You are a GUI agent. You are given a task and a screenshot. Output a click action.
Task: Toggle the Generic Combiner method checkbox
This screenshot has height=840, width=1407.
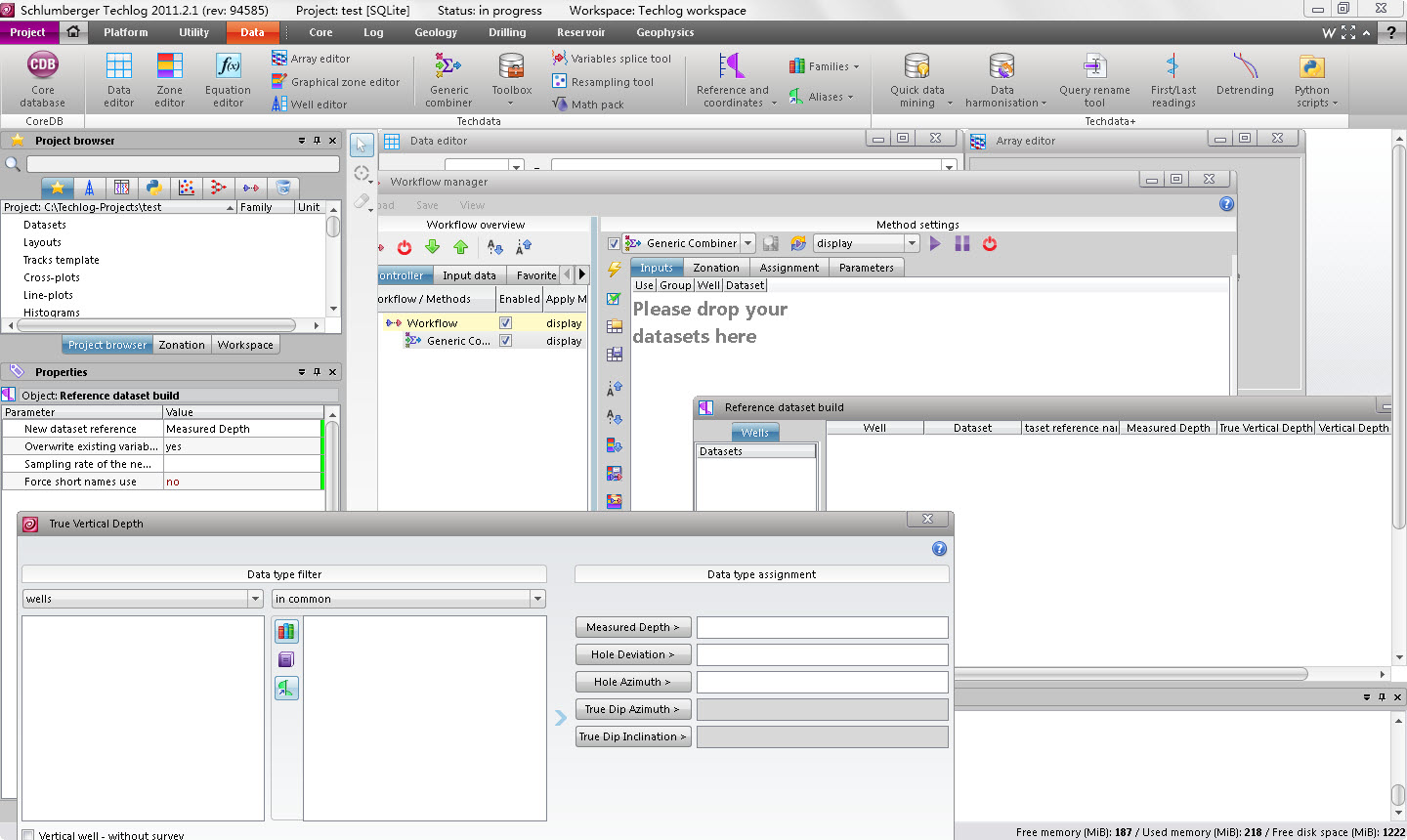click(x=614, y=244)
